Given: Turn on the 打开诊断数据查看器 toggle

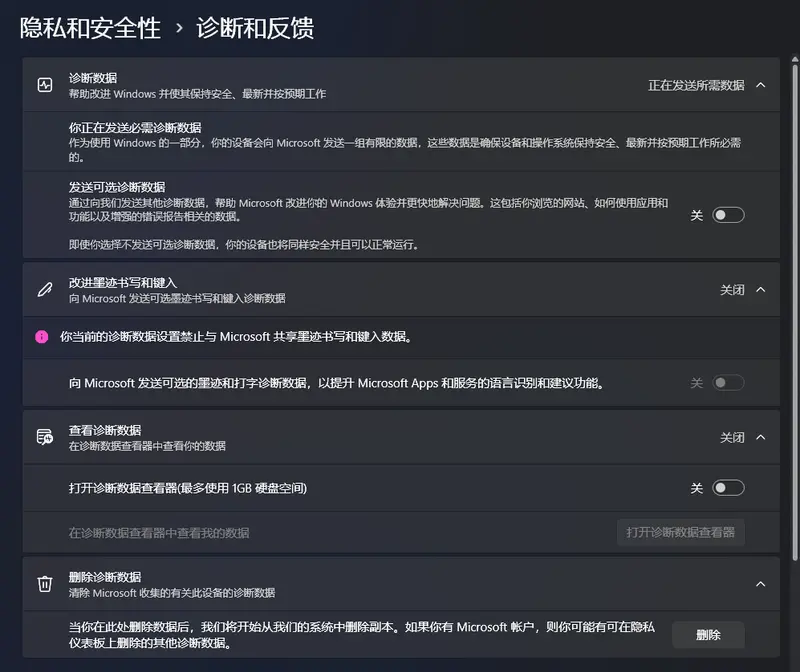Looking at the screenshot, I should (x=729, y=488).
